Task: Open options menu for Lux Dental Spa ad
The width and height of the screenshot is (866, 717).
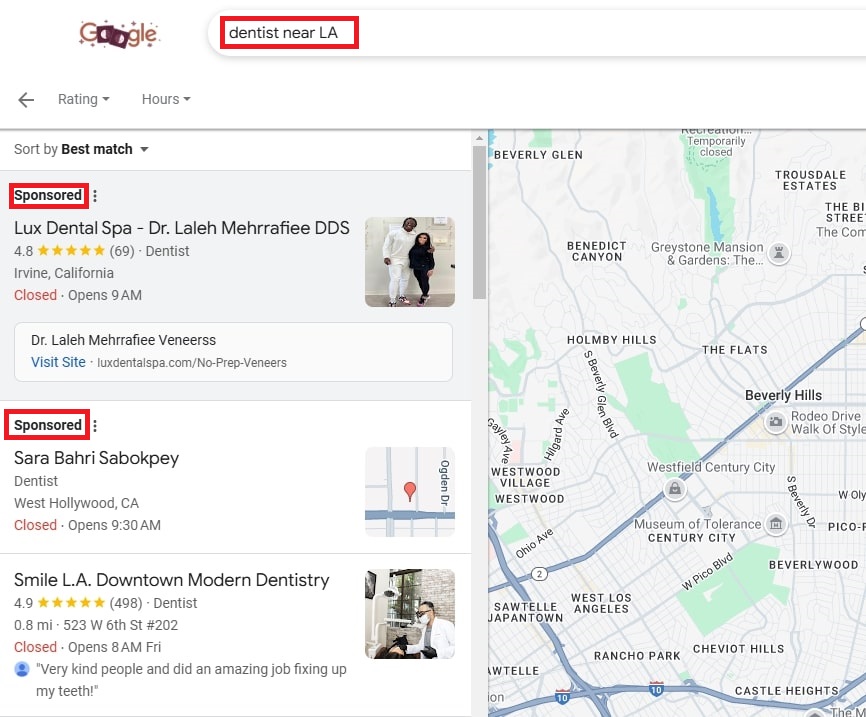Action: click(95, 196)
